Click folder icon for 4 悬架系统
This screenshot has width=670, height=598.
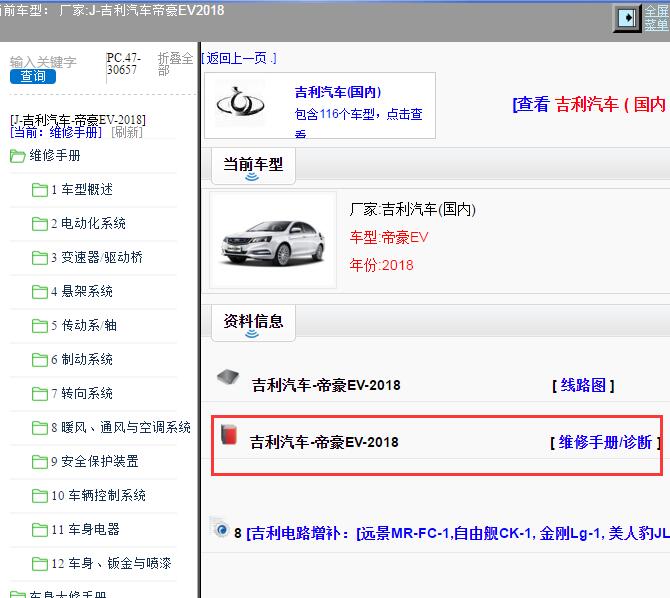tap(40, 292)
